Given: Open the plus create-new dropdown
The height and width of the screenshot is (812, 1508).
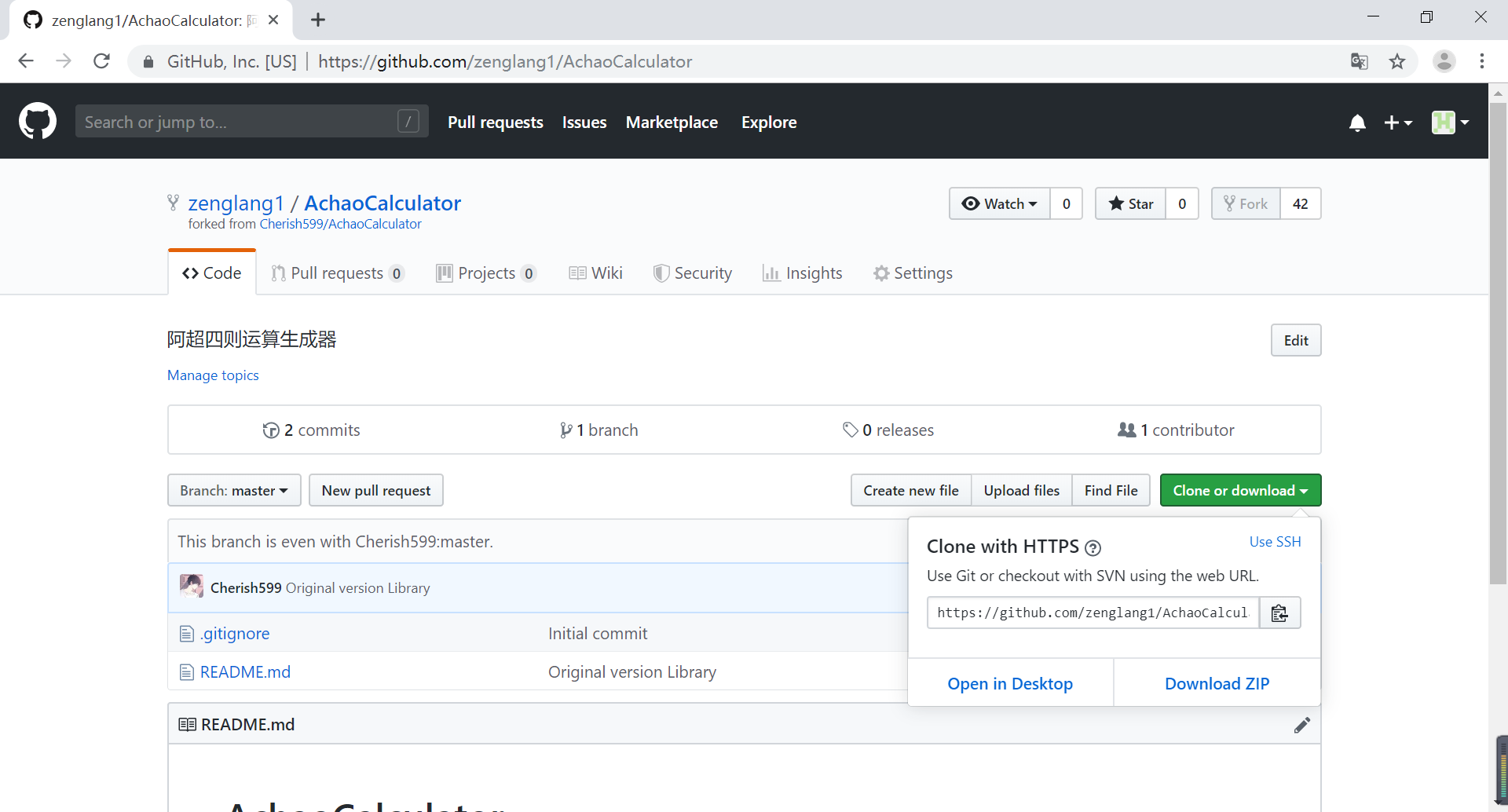Looking at the screenshot, I should pos(1398,123).
